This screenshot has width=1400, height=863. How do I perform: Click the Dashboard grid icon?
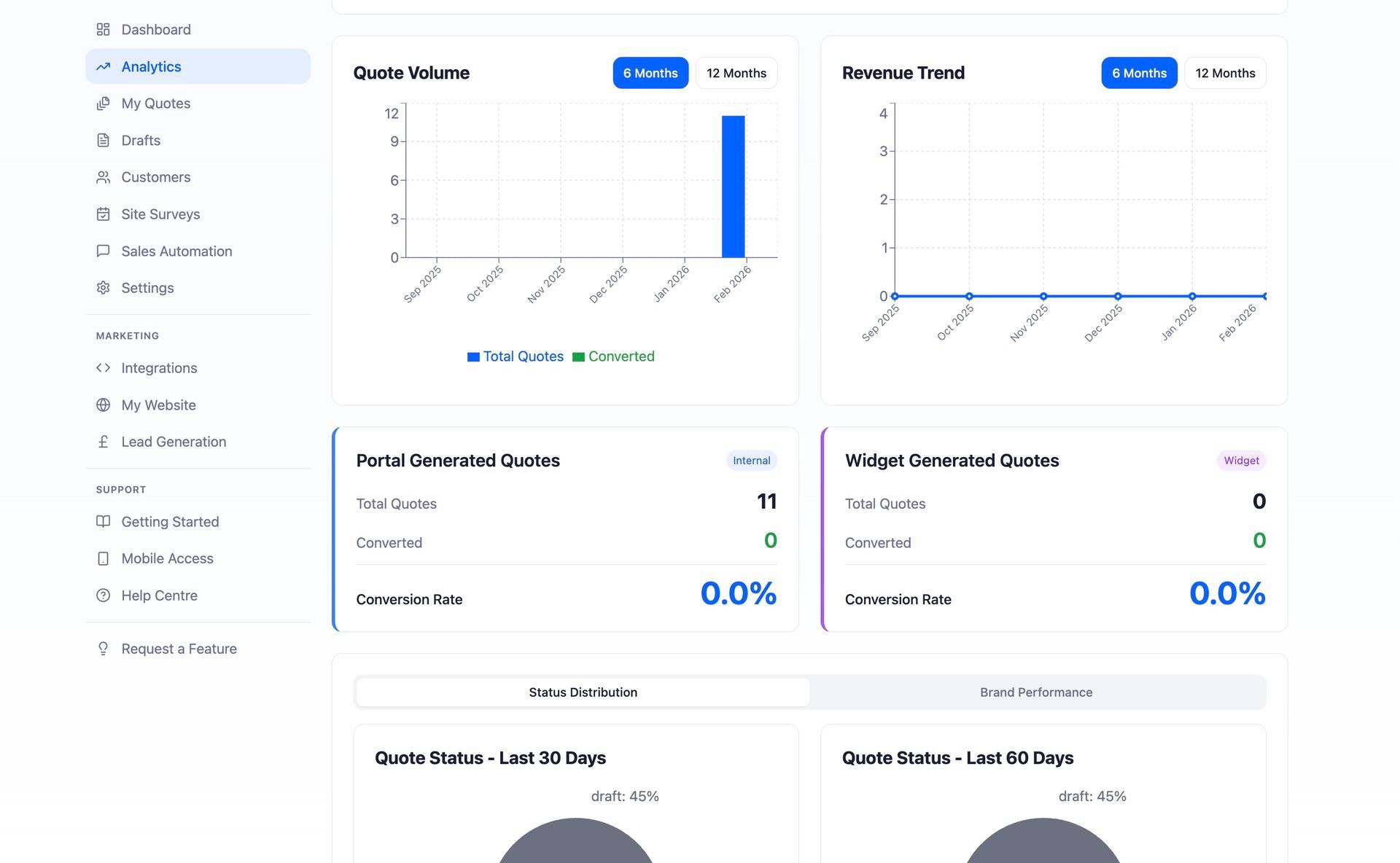103,29
